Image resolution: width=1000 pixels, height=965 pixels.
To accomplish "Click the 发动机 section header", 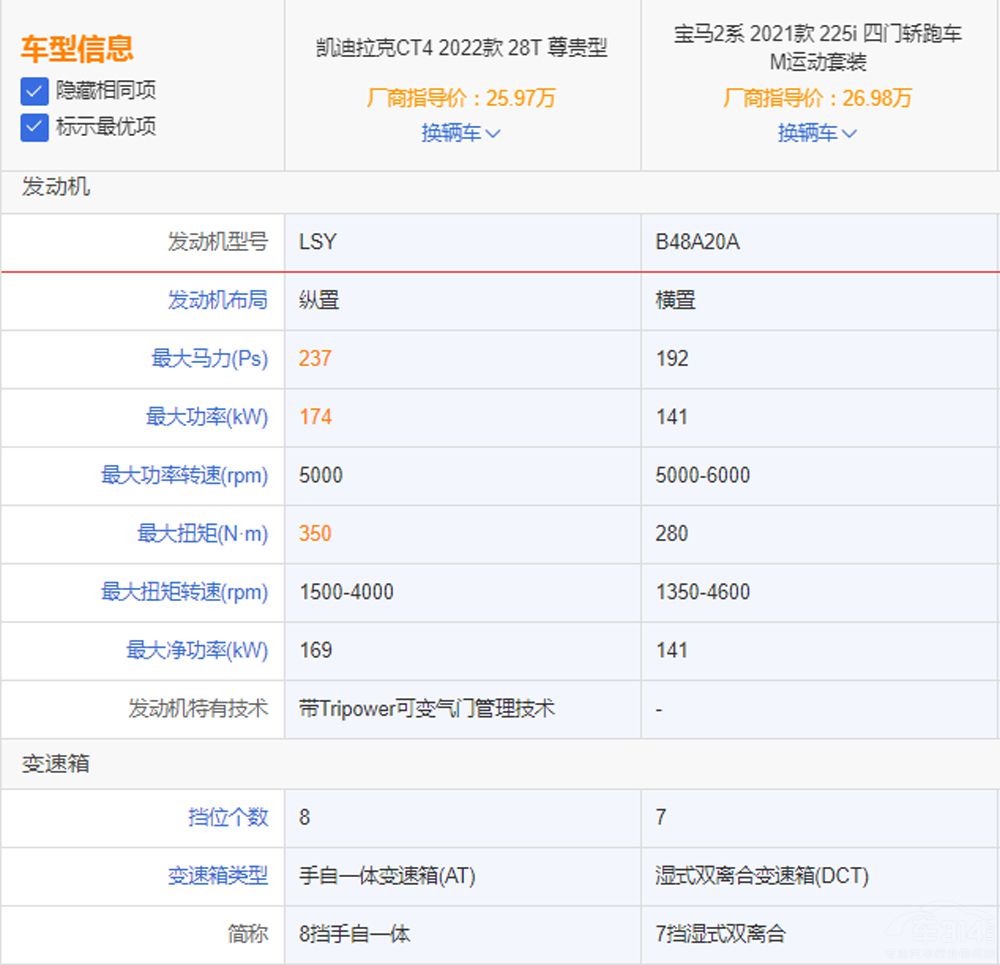I will 56,187.
